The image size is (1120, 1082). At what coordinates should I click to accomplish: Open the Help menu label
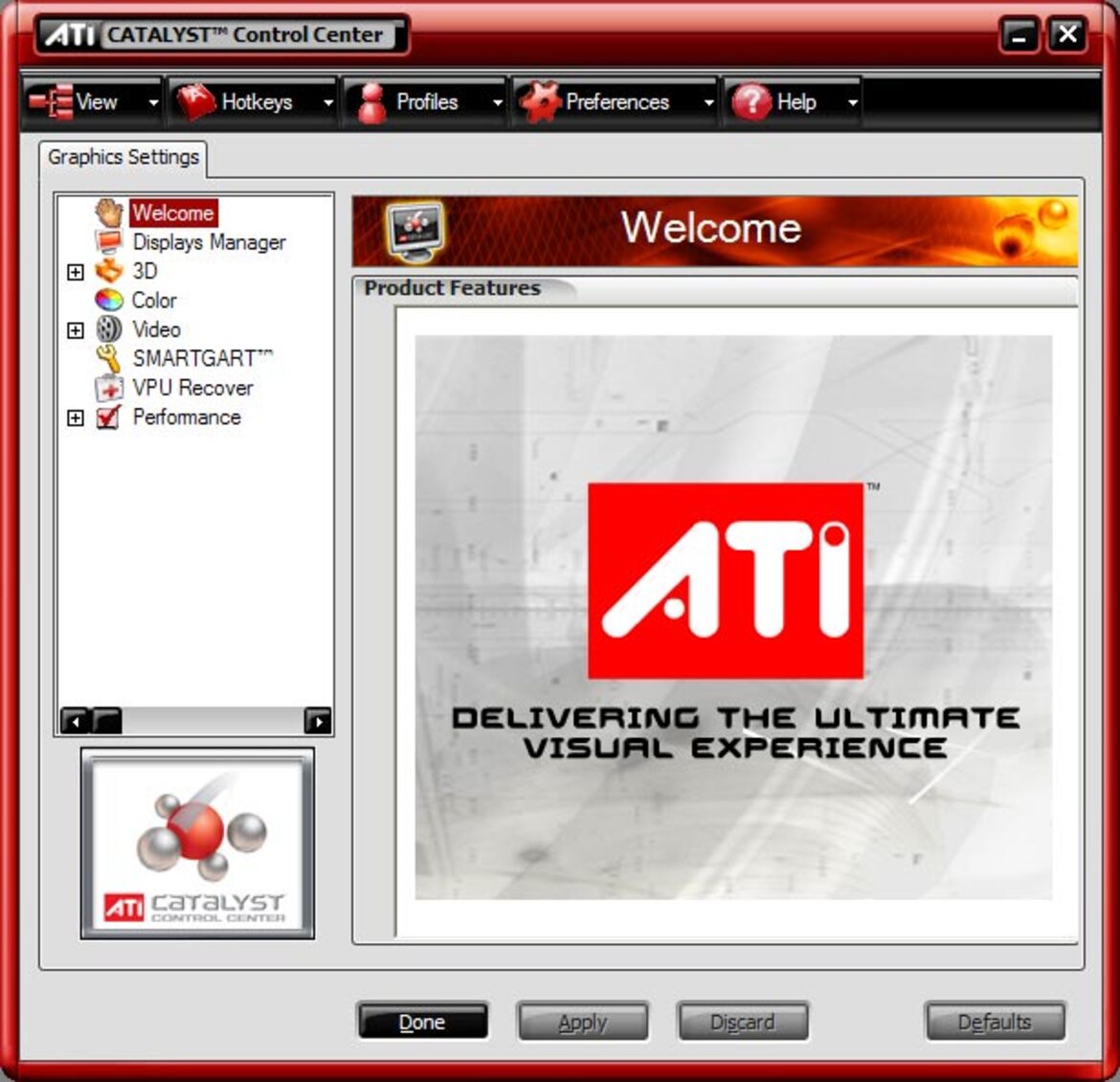coord(796,102)
